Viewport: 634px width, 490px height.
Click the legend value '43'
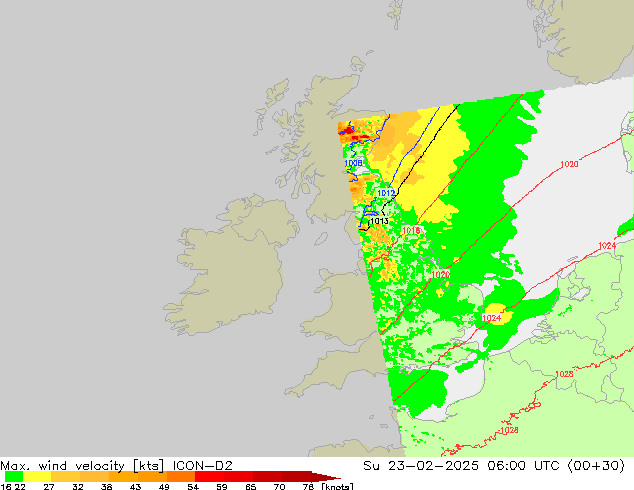pyautogui.click(x=135, y=486)
